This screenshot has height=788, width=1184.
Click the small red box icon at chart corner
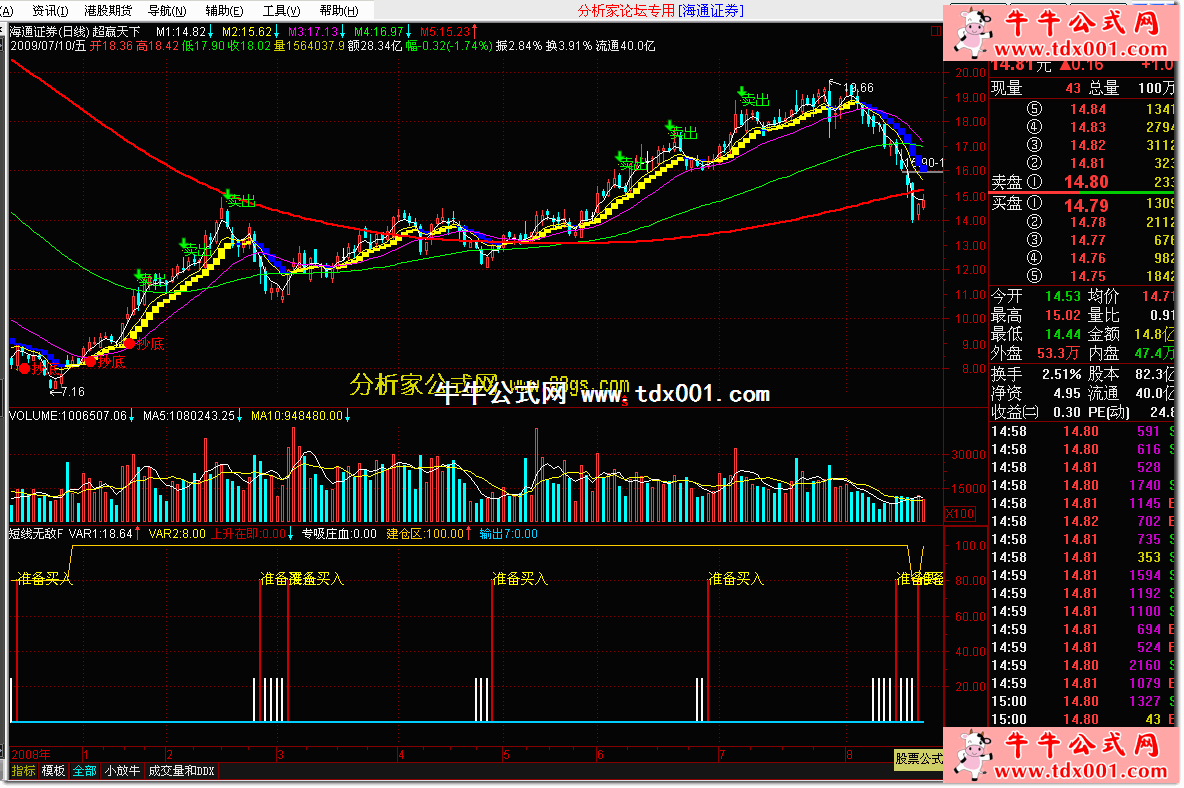(x=936, y=31)
